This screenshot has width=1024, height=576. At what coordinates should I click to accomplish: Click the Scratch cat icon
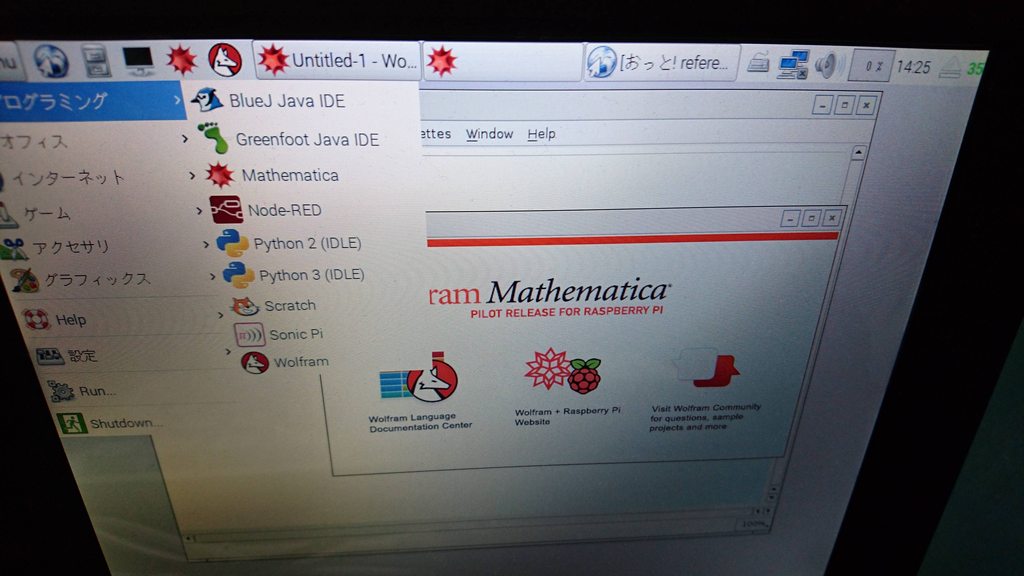[x=246, y=306]
